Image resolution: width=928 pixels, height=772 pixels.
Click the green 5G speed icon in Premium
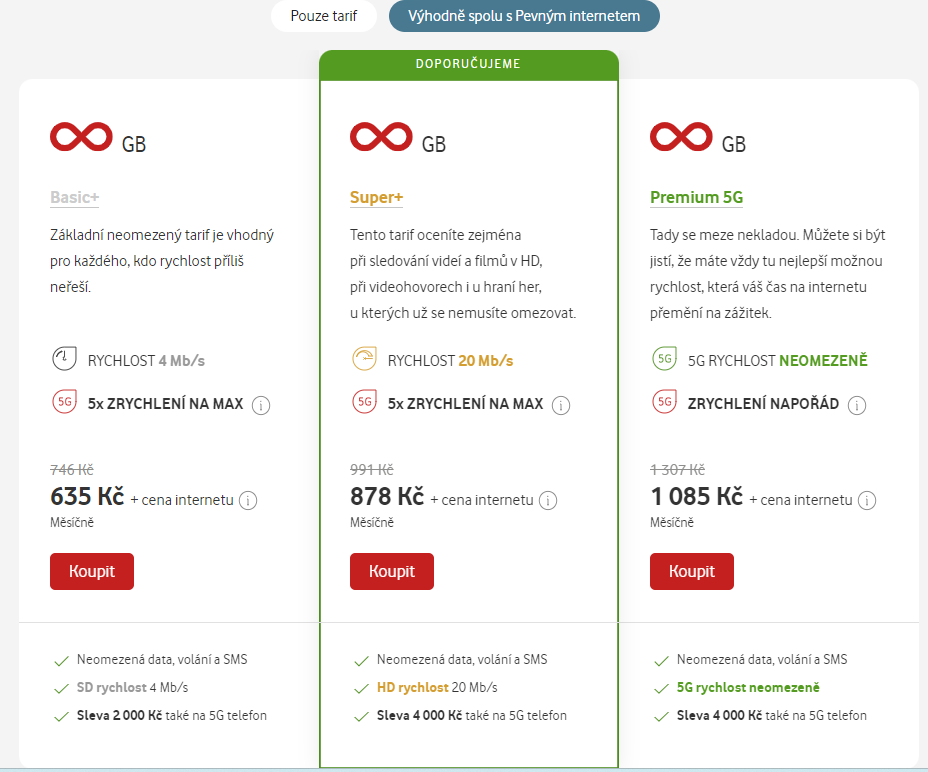tap(665, 359)
